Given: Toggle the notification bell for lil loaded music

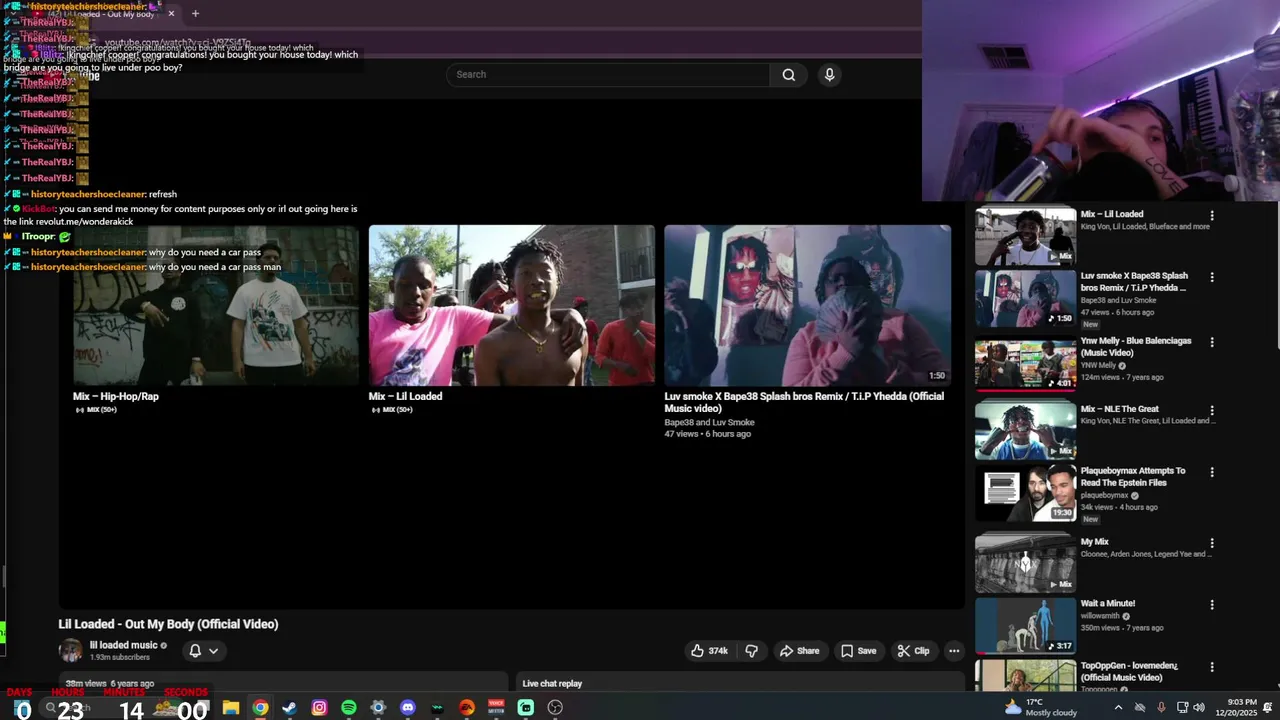Looking at the screenshot, I should 195,651.
